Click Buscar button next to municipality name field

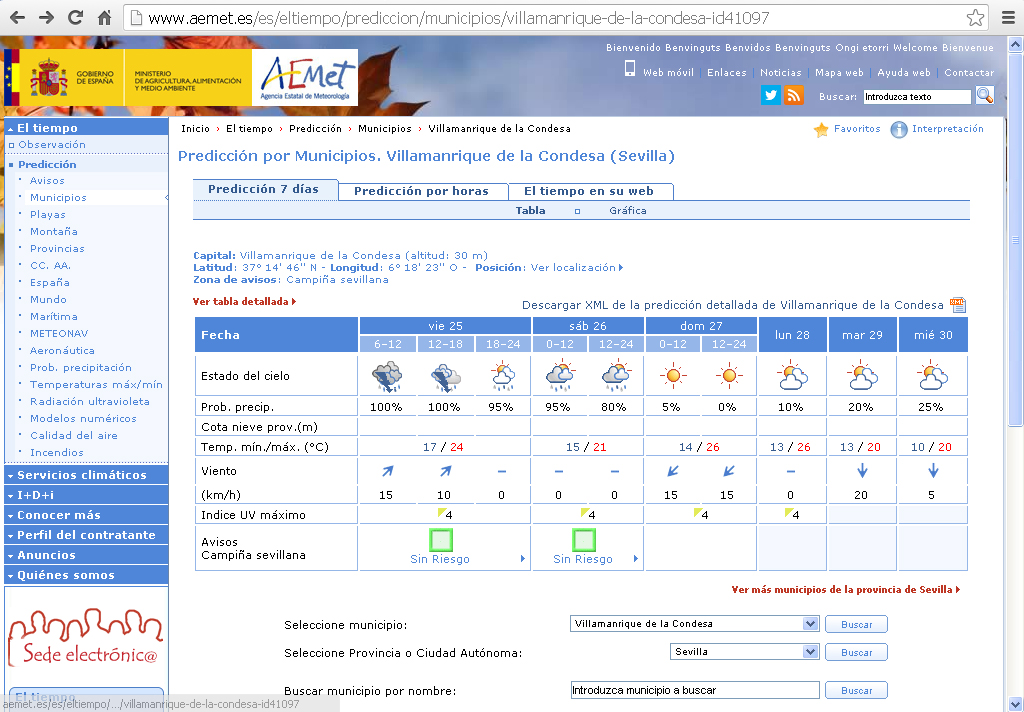click(855, 690)
